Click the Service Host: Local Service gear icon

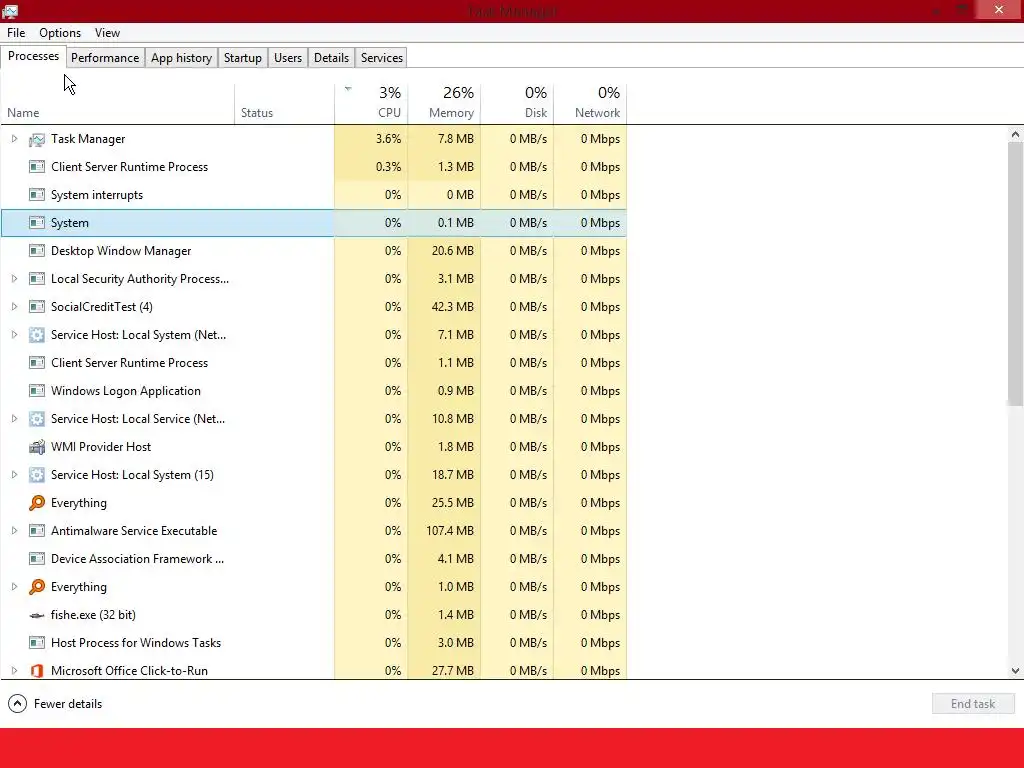(37, 419)
